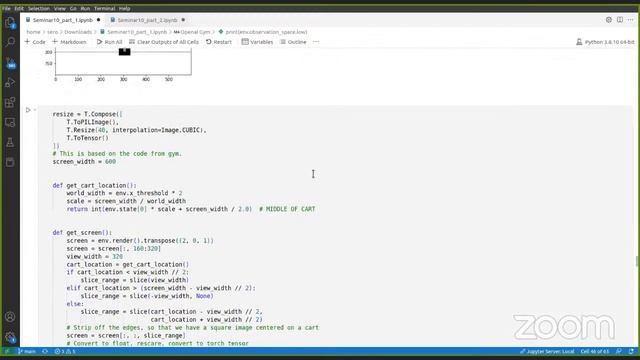
Task: Run All cells in notebook
Action: tap(109, 42)
